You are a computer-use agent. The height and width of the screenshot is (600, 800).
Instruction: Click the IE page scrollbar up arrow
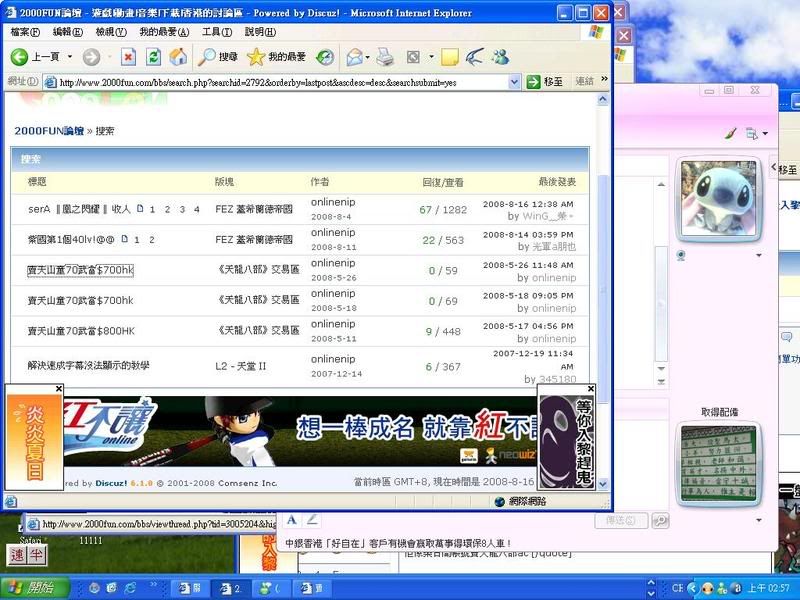(x=603, y=99)
